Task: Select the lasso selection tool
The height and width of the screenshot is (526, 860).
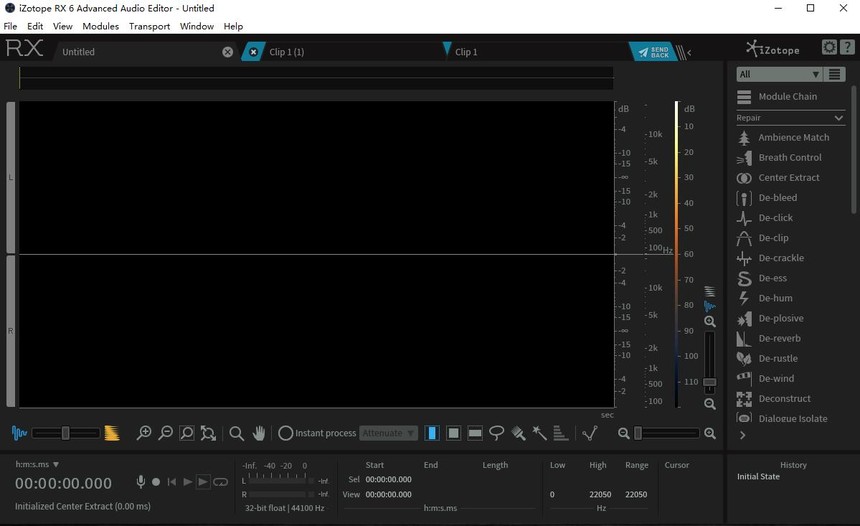Action: [496, 433]
